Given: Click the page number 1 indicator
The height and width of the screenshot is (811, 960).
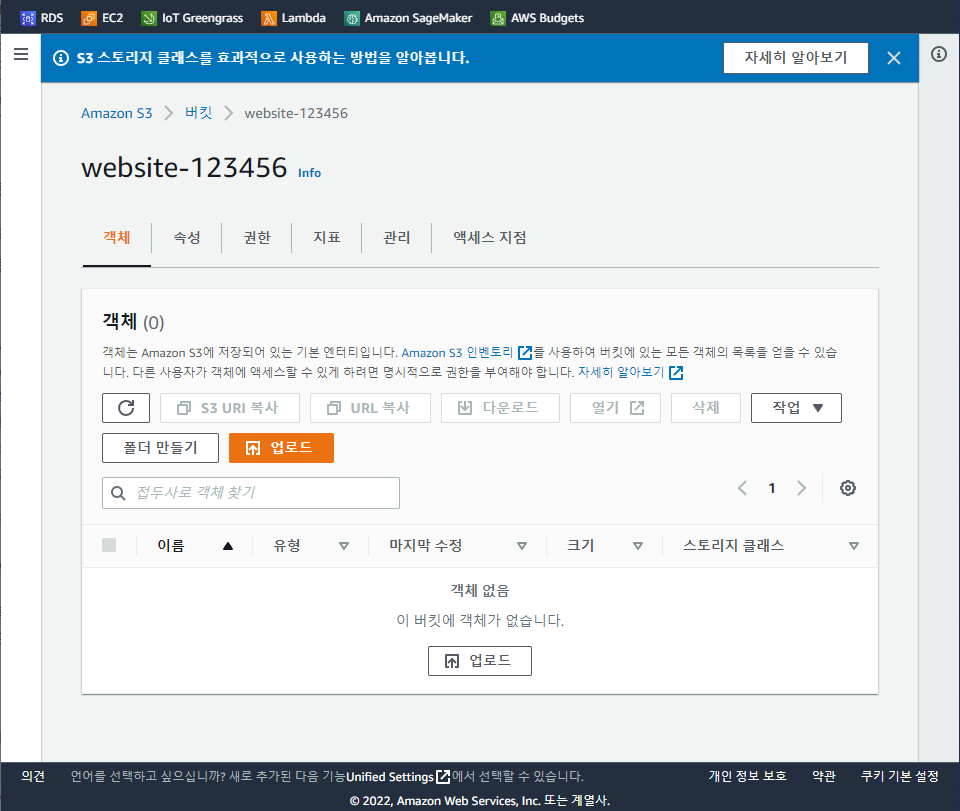Looking at the screenshot, I should [772, 488].
